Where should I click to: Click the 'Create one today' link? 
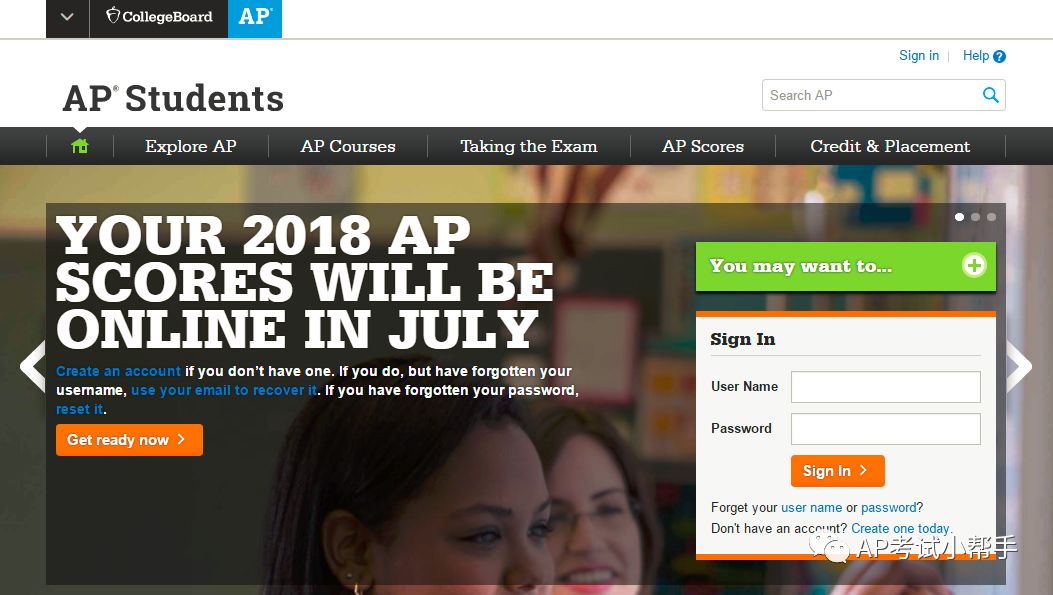tap(901, 529)
